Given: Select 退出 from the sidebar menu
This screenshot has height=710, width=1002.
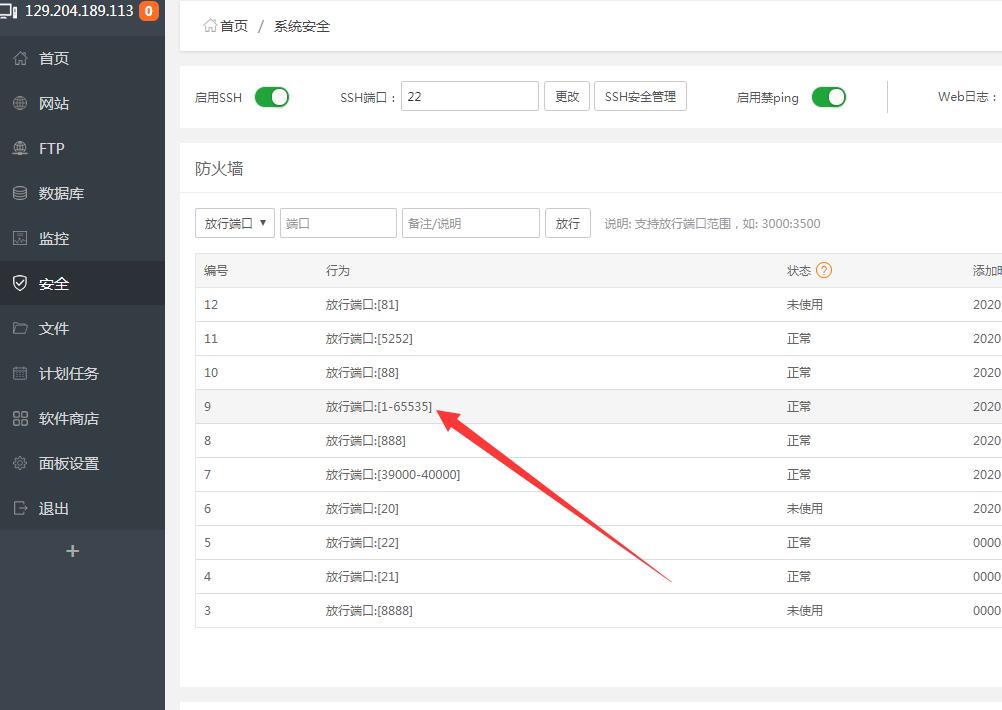Looking at the screenshot, I should (x=54, y=509).
